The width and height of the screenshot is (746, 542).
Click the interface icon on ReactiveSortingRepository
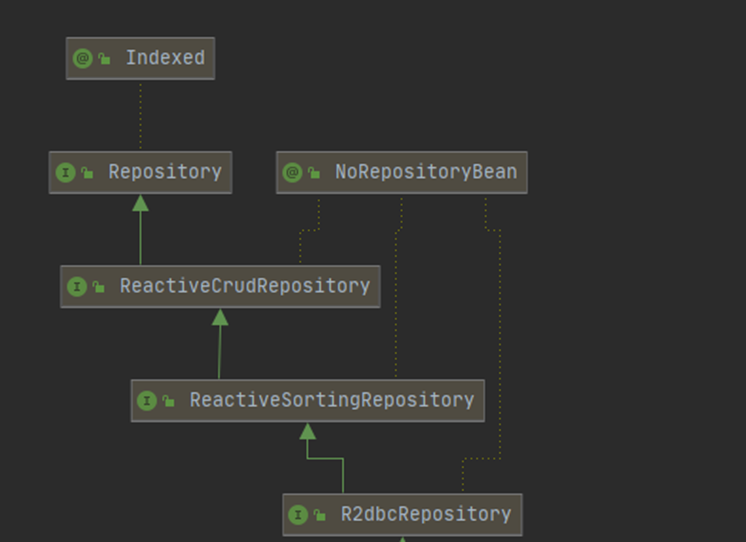tap(147, 401)
